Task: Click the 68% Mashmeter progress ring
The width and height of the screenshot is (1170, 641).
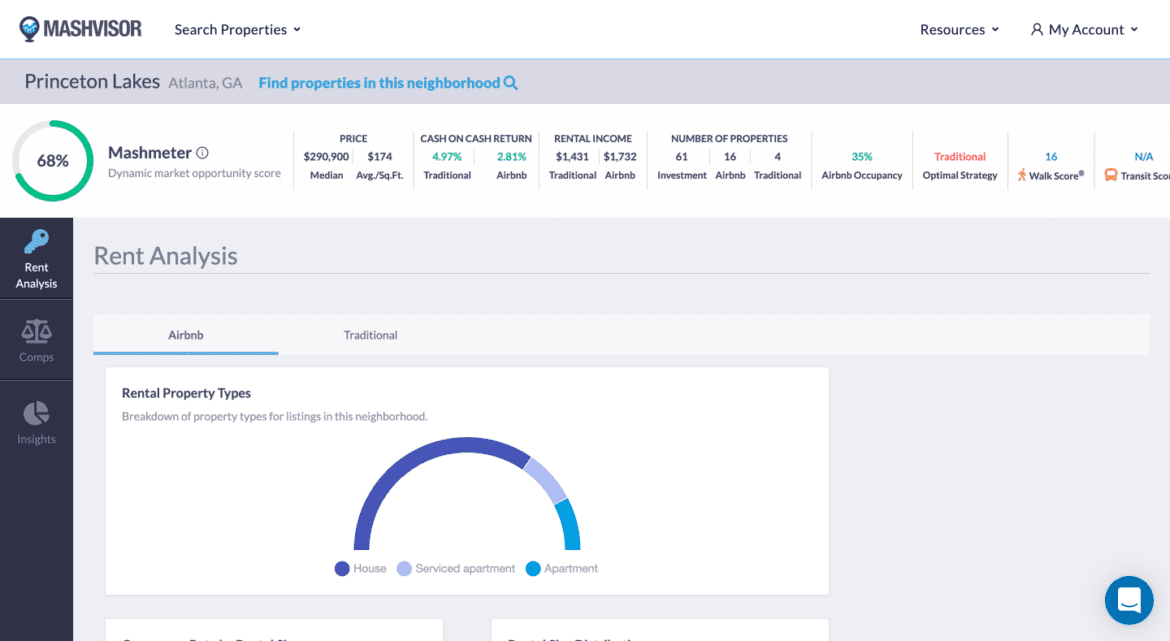Action: (53, 161)
